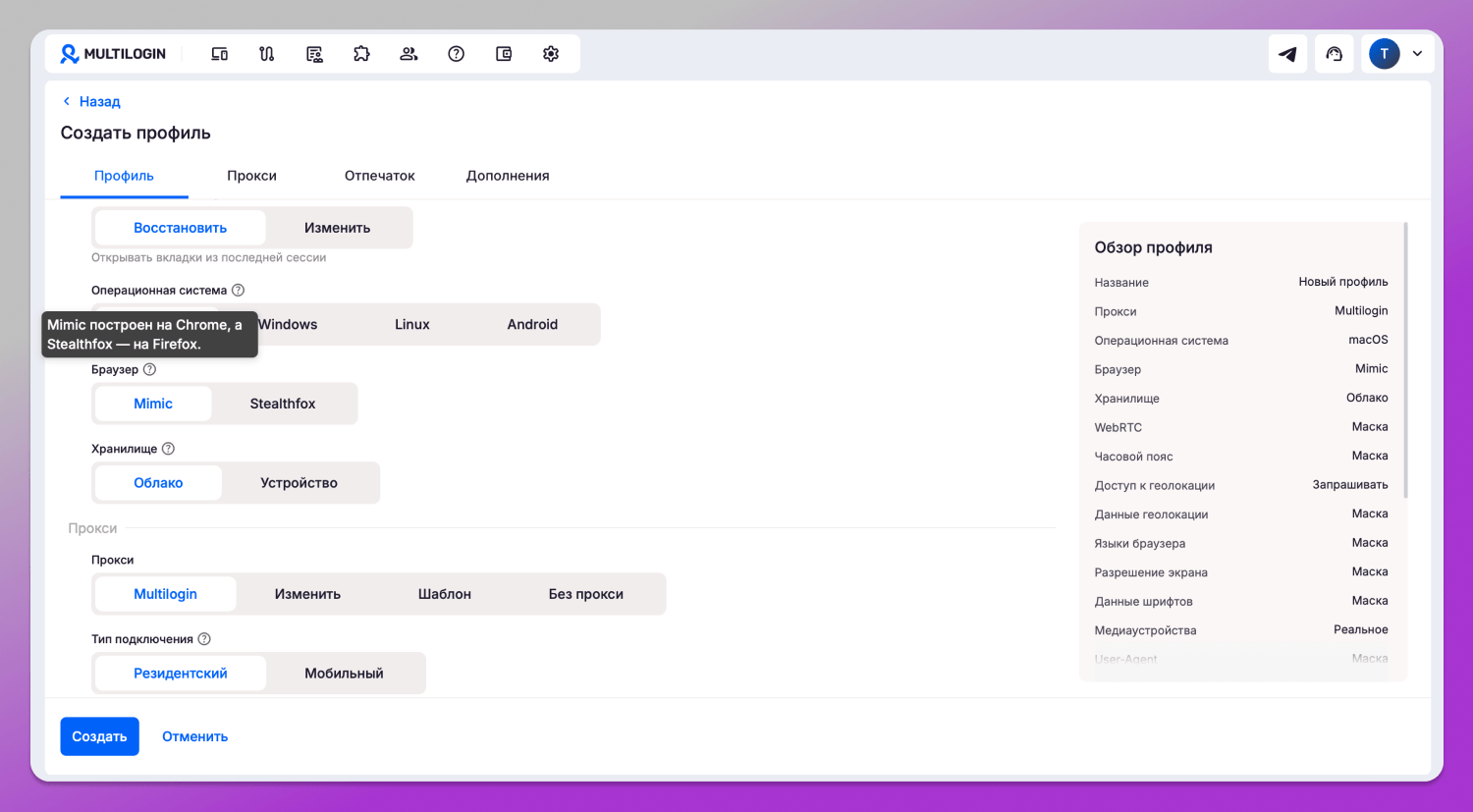
Task: Click the account avatar with letter T
Action: (x=1384, y=54)
